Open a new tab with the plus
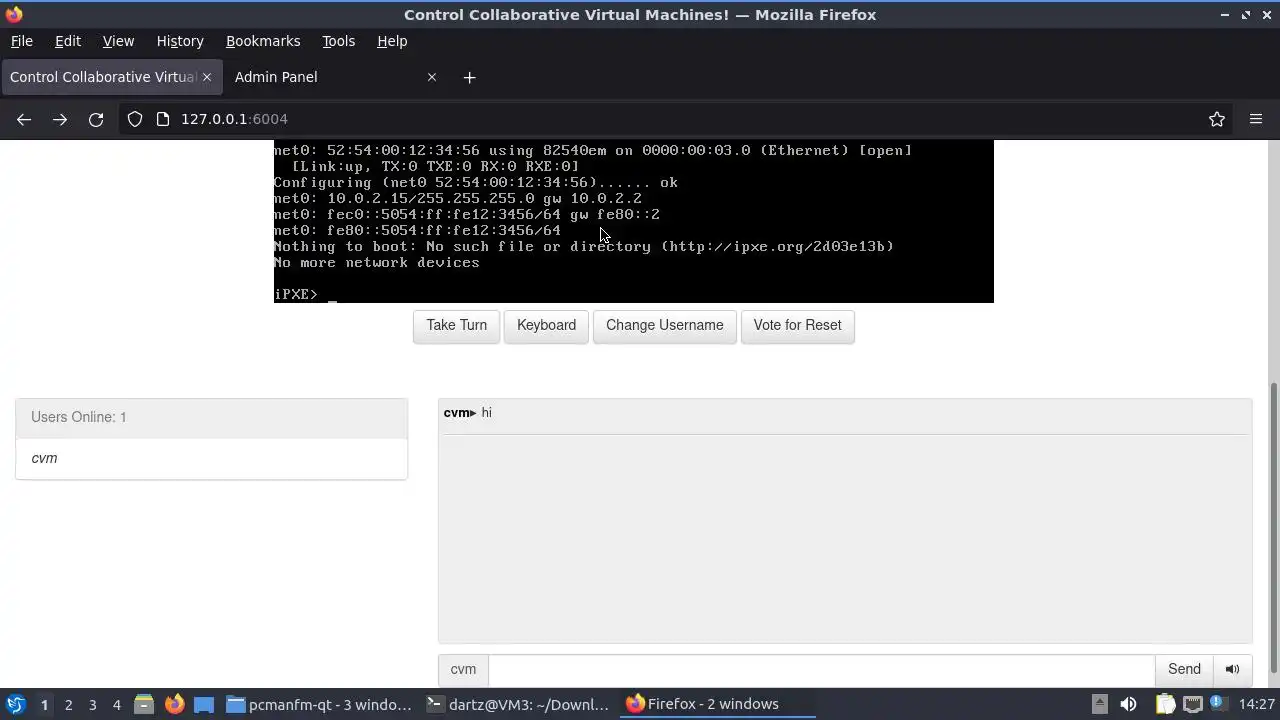 pyautogui.click(x=469, y=77)
